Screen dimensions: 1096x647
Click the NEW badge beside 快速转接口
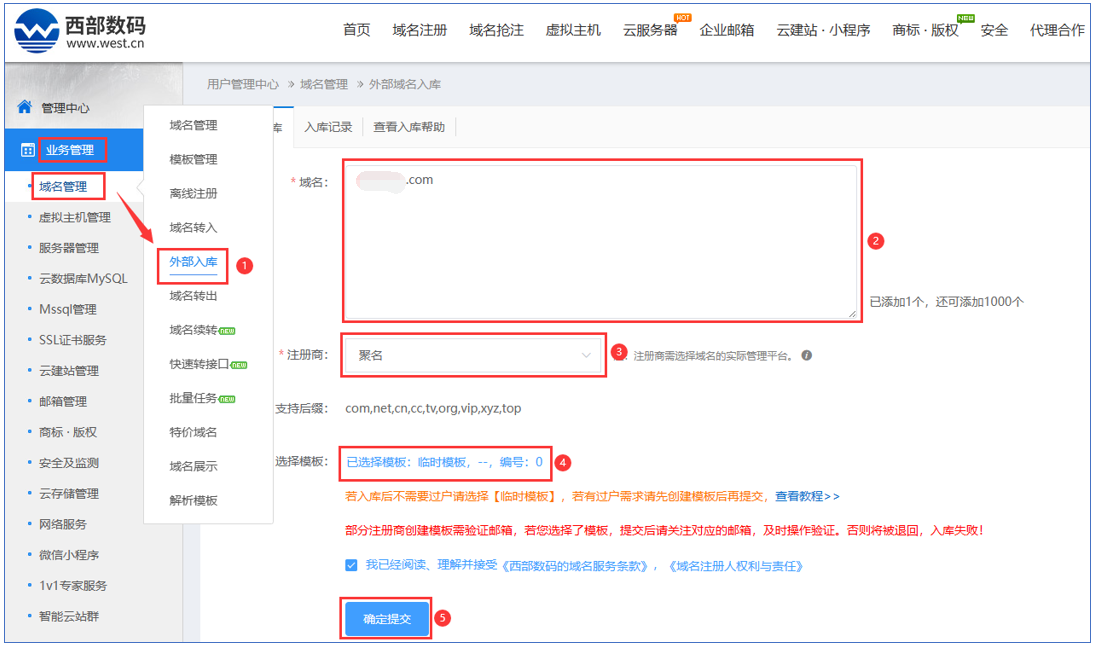239,365
